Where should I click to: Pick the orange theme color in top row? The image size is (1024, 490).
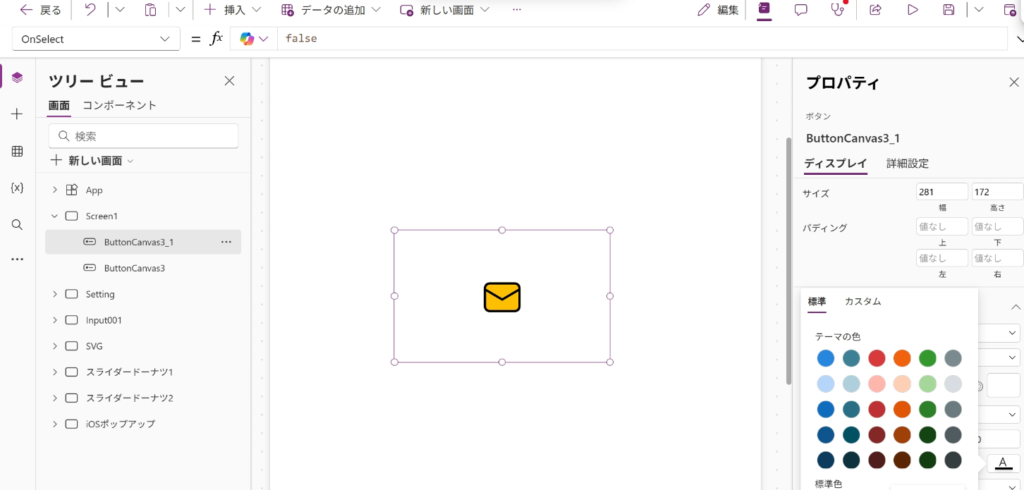coord(902,358)
